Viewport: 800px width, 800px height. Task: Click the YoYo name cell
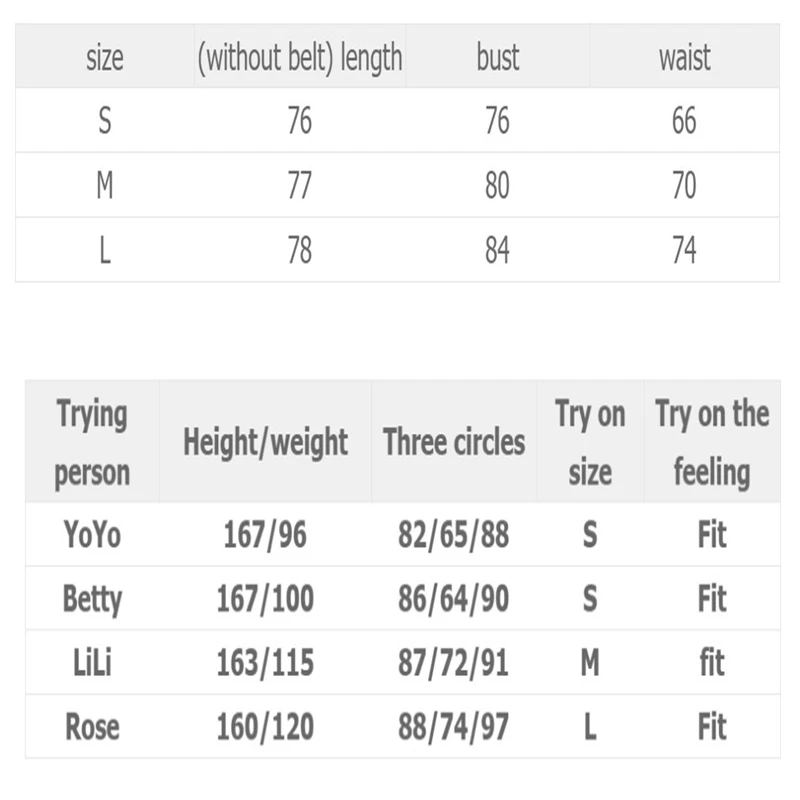coord(92,535)
